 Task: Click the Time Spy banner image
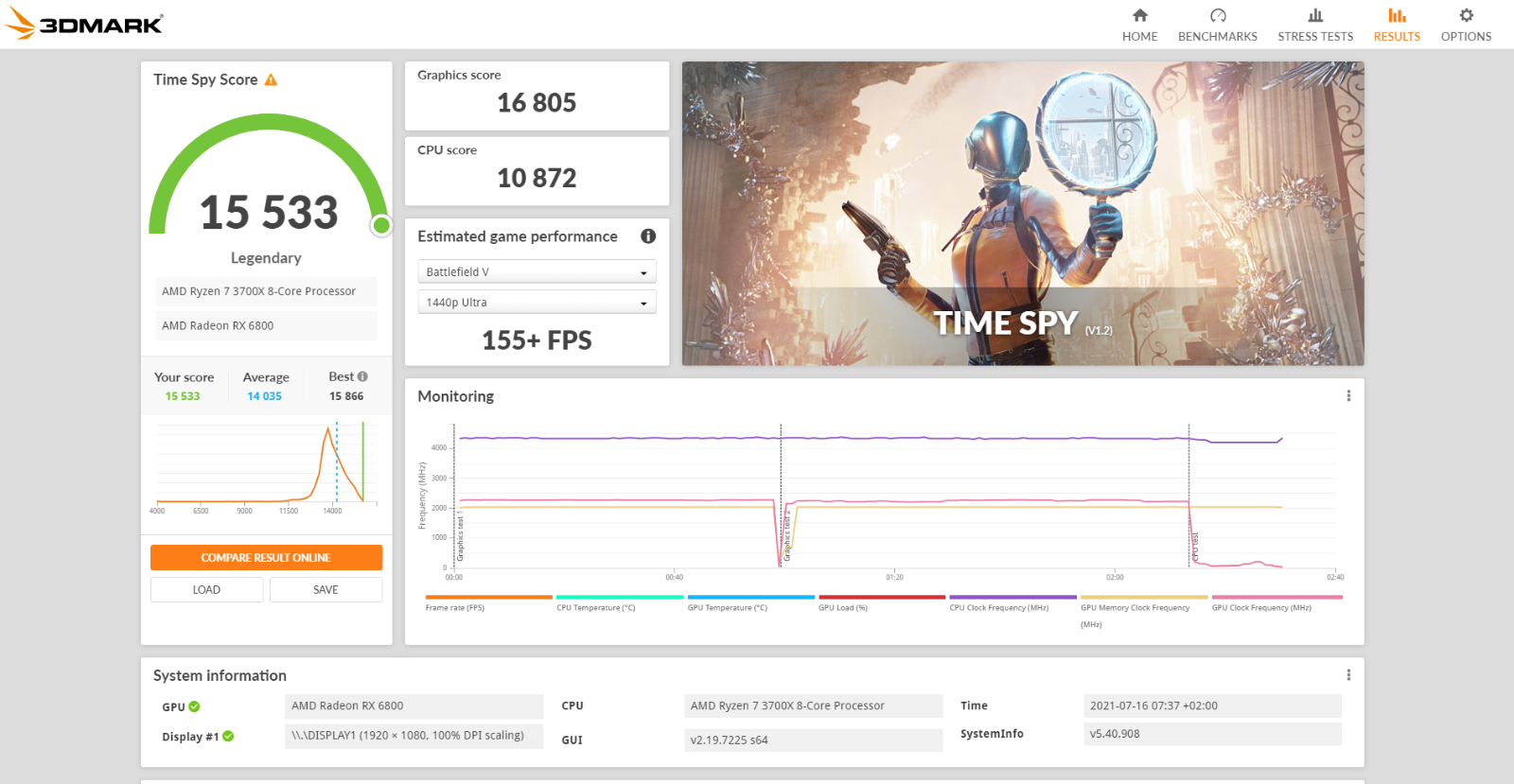click(1023, 214)
